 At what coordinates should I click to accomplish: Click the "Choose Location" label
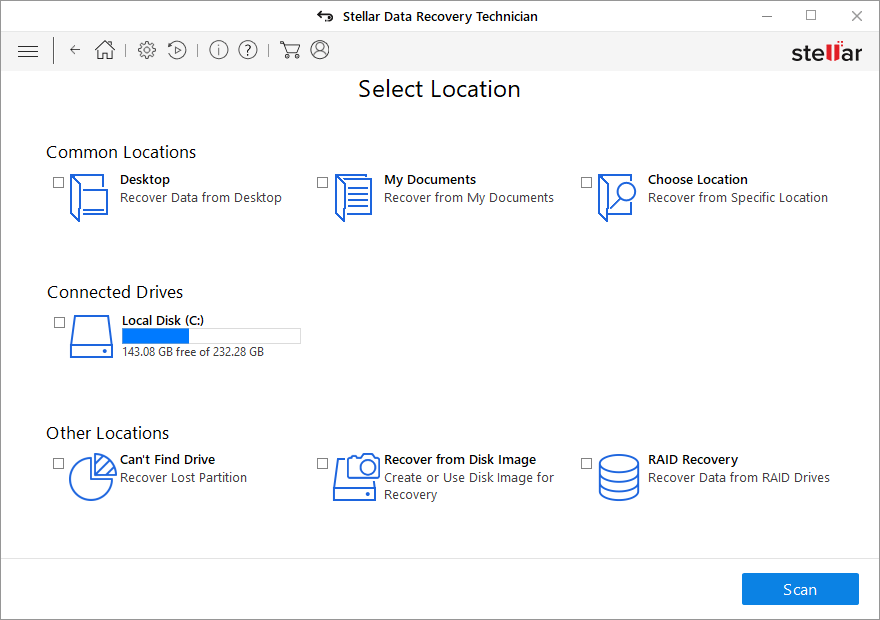point(698,180)
